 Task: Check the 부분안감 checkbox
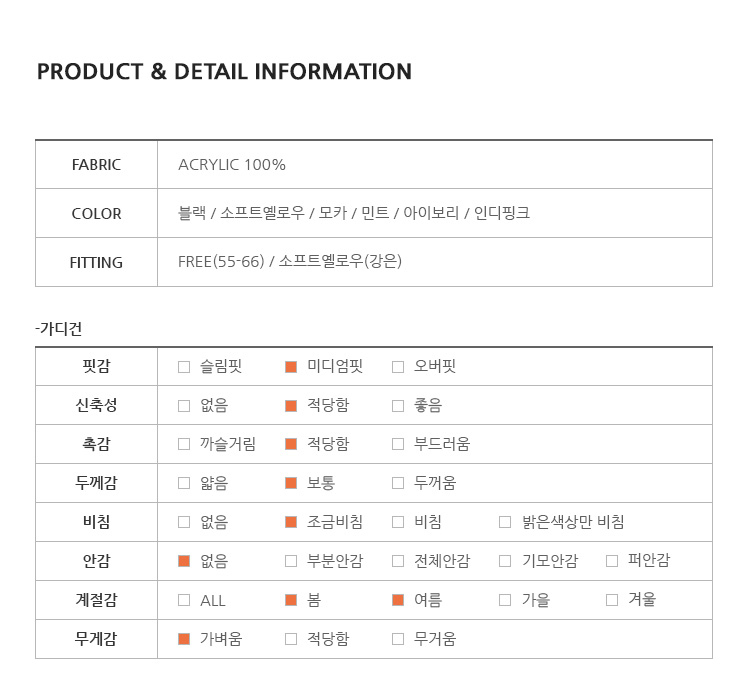[291, 561]
